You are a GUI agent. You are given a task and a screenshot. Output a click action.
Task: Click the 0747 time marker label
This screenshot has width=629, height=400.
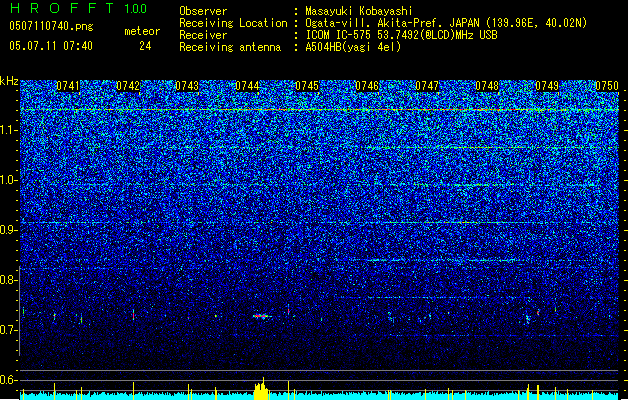click(x=427, y=86)
